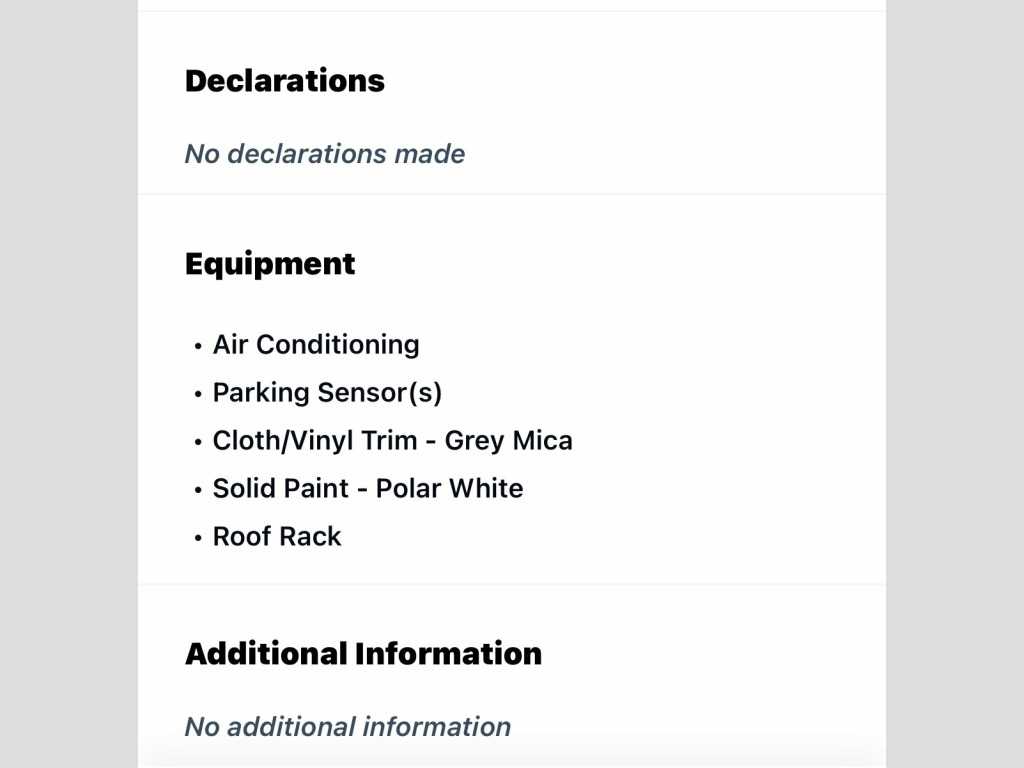Click the bullet beside Cloth/Vinyl Trim
The height and width of the screenshot is (768, 1024).
pos(198,442)
